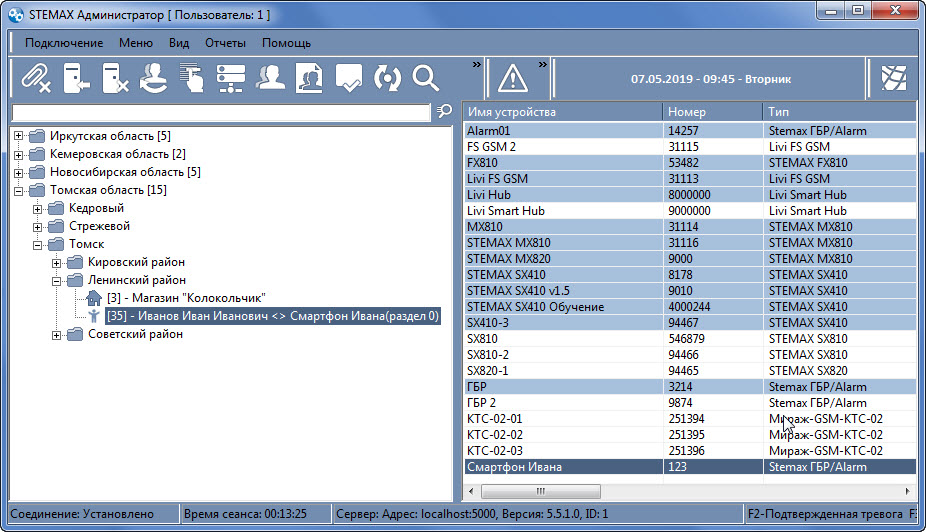The image size is (926, 532).
Task: Expand the Кедровый node
Action: point(37,208)
